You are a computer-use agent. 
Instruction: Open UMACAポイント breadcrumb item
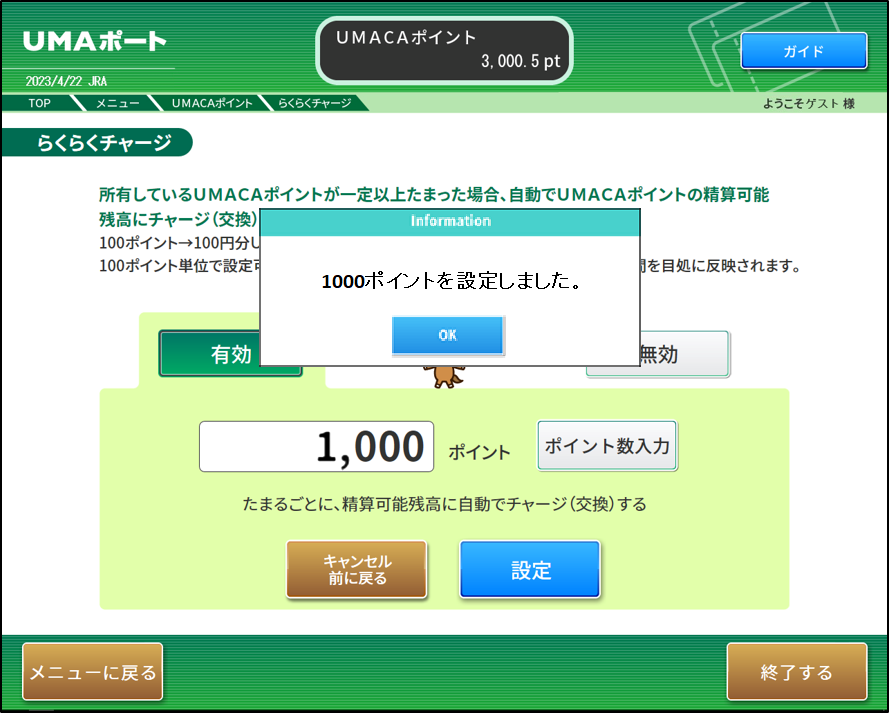tap(211, 103)
